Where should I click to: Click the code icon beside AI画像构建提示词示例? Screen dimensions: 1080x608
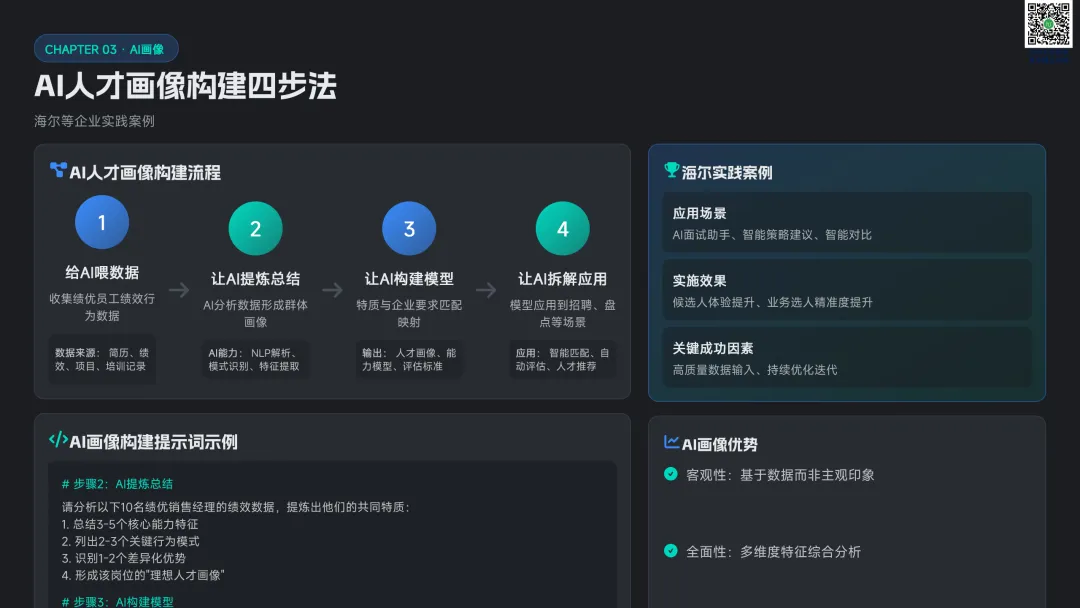click(x=58, y=439)
